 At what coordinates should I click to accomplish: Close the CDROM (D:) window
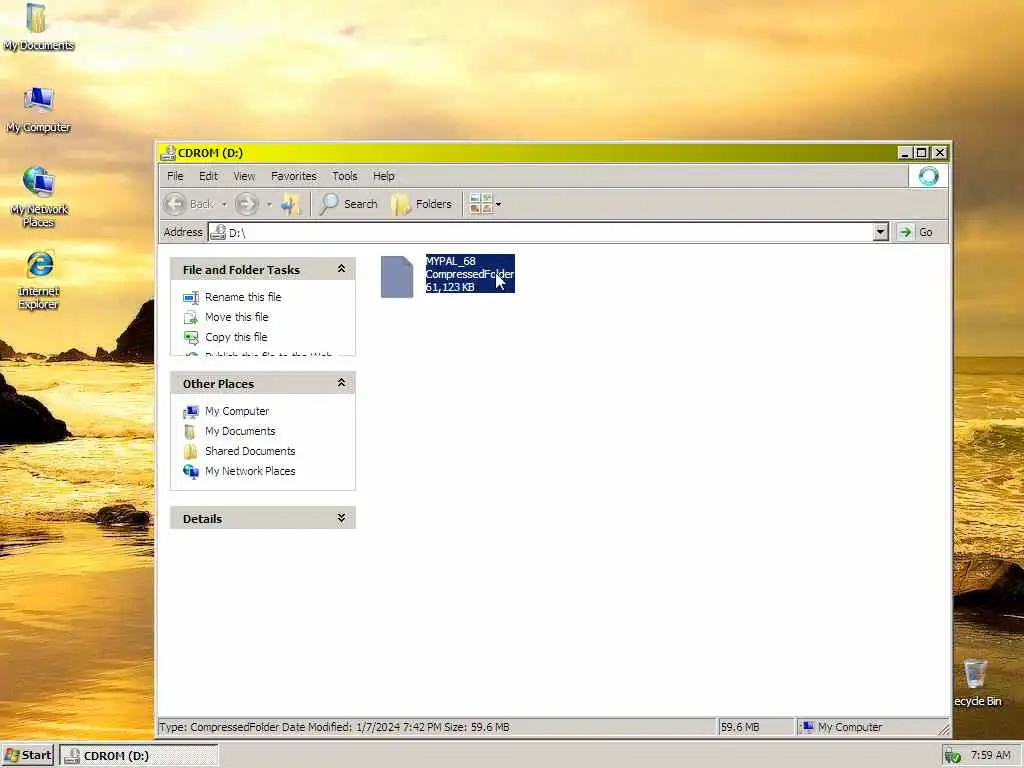(x=939, y=153)
